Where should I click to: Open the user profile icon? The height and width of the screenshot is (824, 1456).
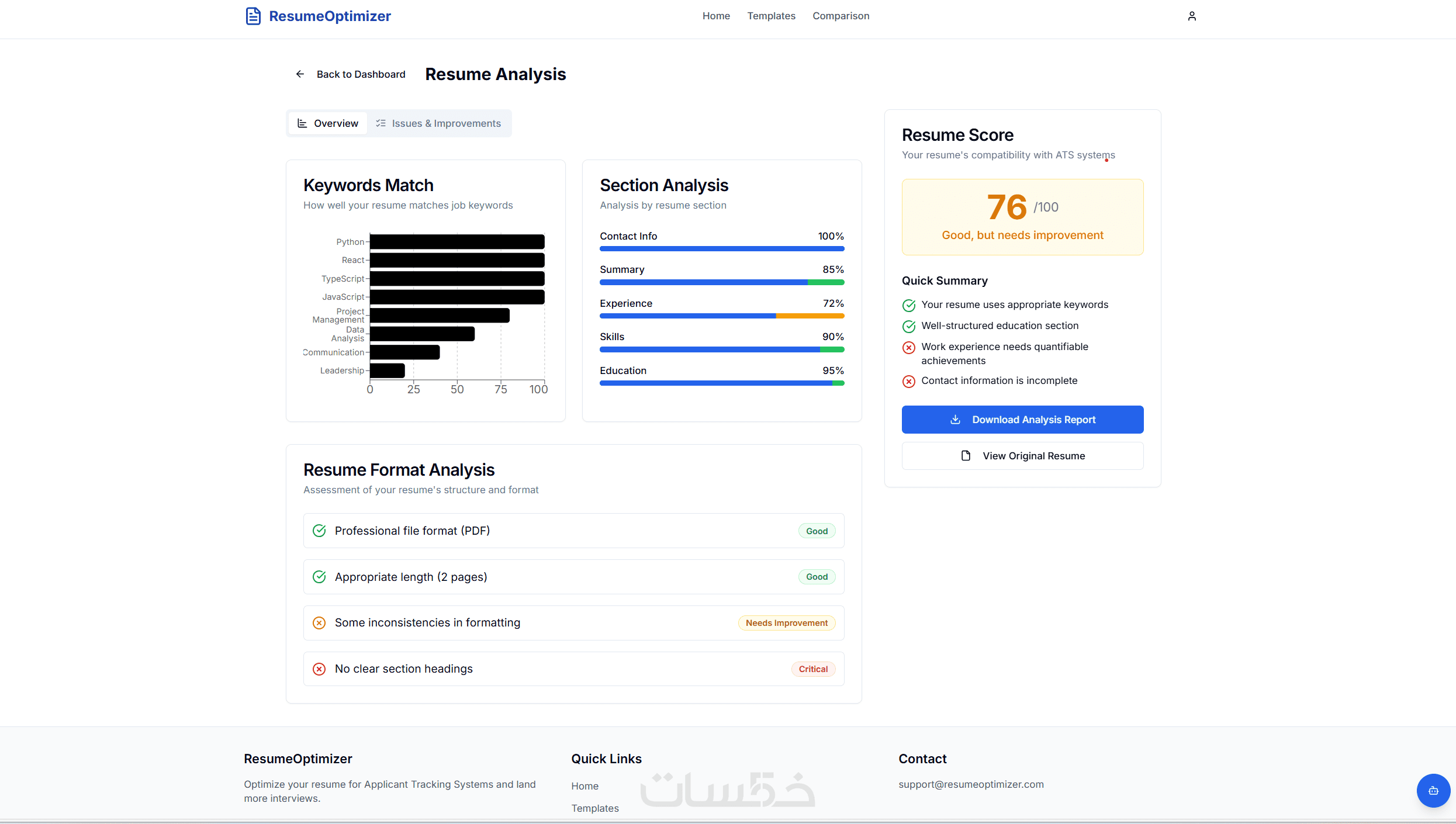[x=1192, y=16]
